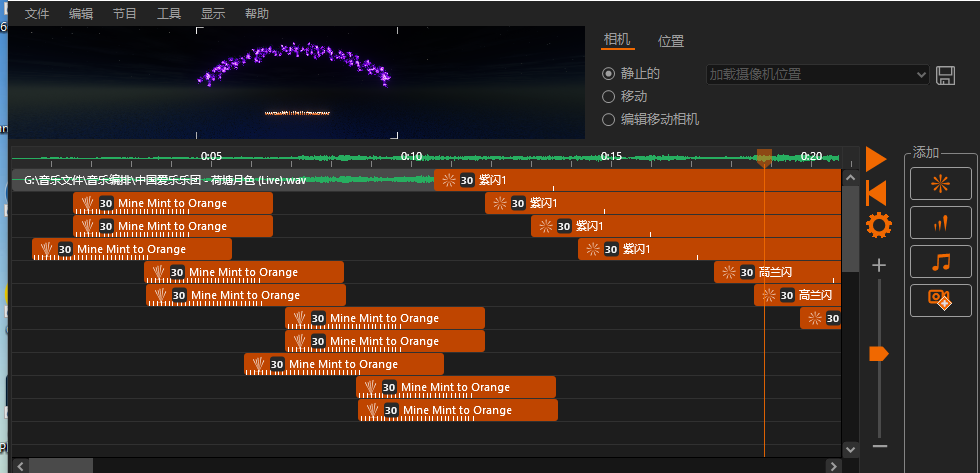This screenshot has width=980, height=473.
Task: Click the zoom out minus icon
Action: tap(879, 446)
